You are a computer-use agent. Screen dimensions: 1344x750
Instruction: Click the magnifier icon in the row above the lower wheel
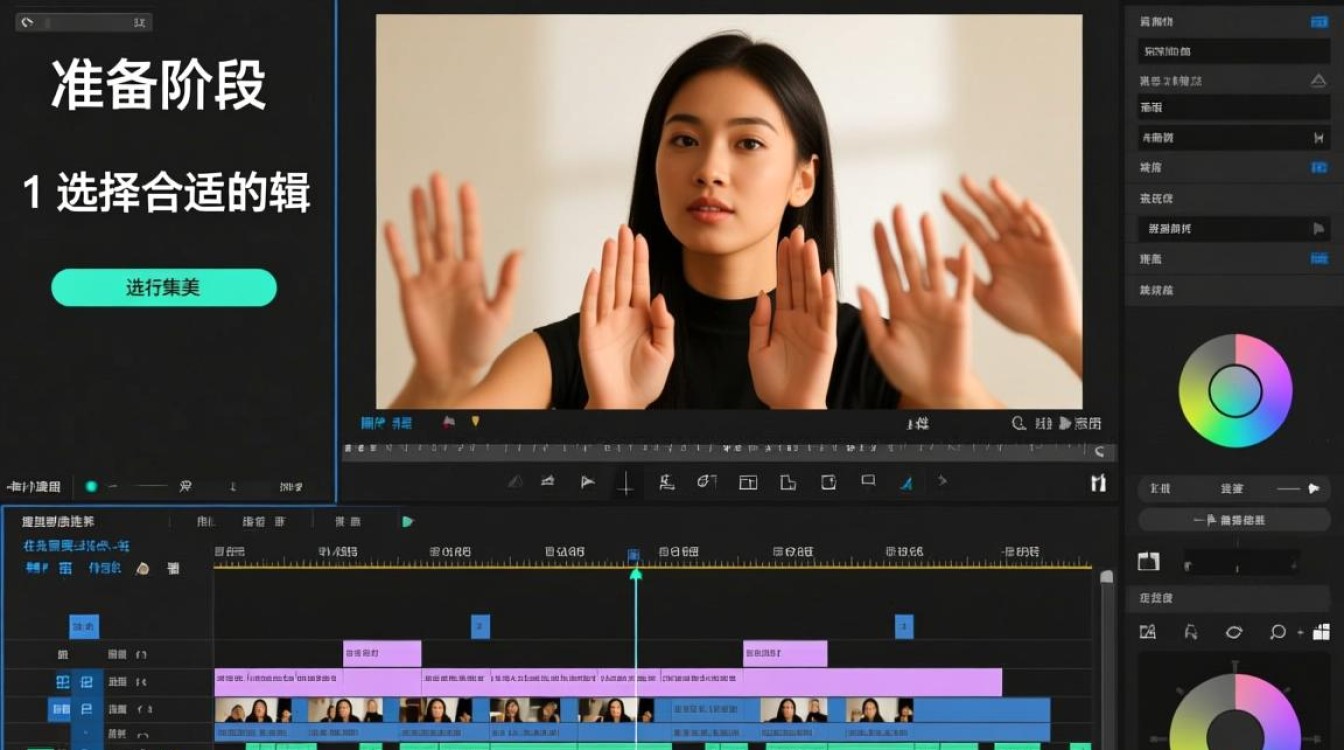click(x=1277, y=632)
